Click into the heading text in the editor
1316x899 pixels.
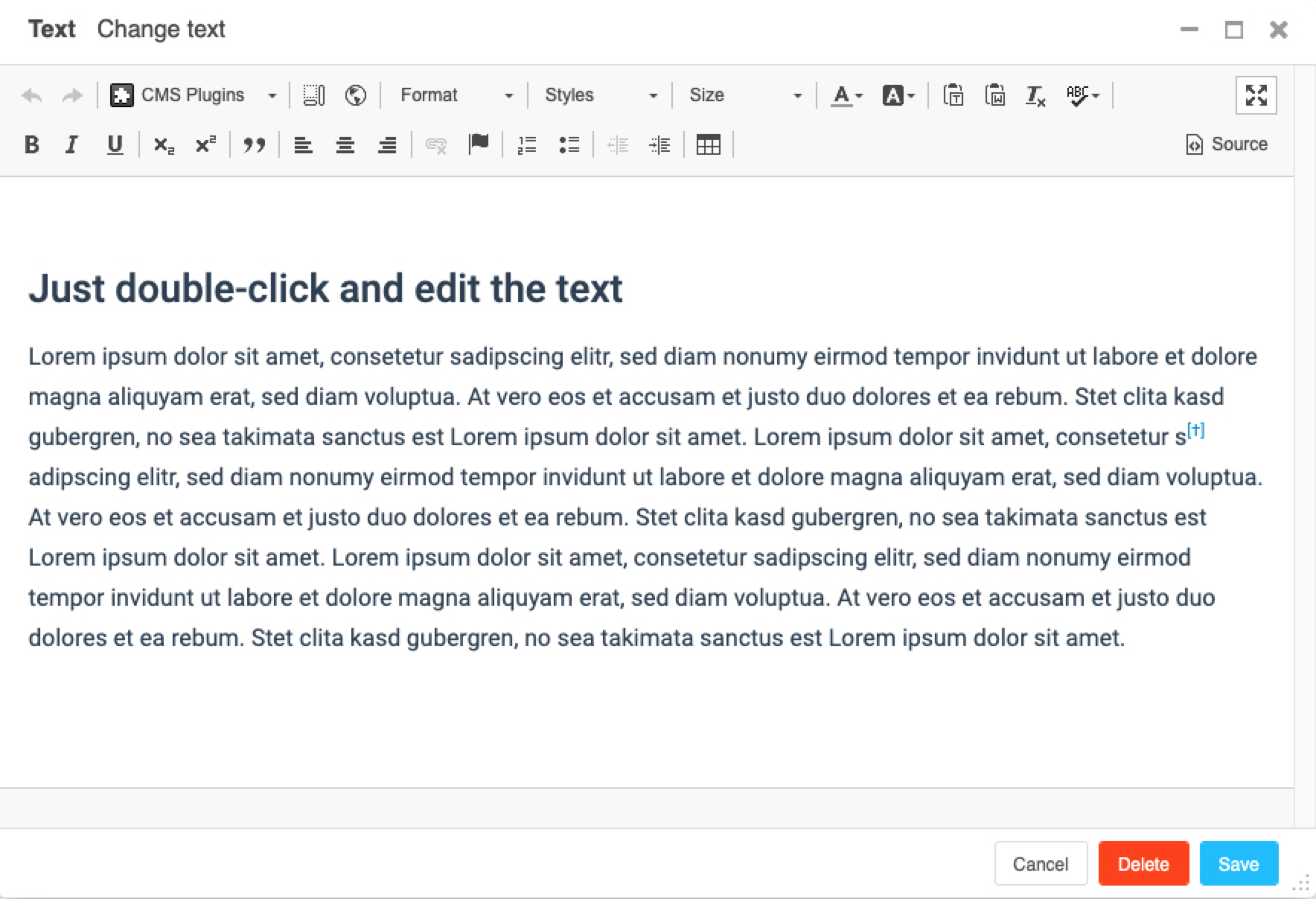[325, 289]
